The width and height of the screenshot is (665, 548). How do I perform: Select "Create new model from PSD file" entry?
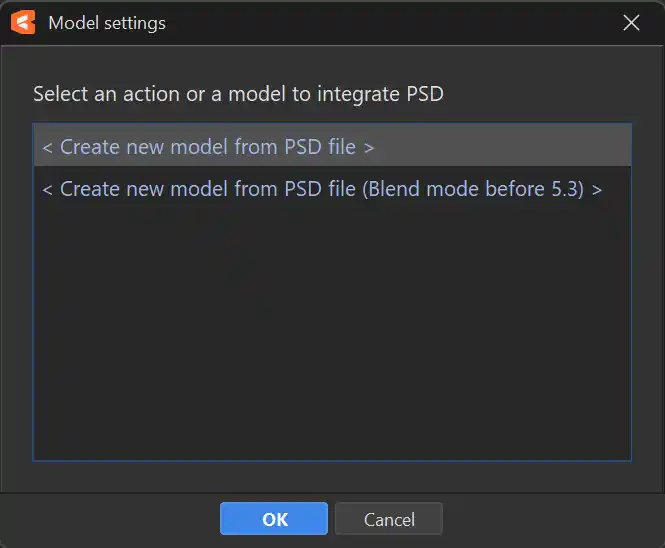[208, 147]
